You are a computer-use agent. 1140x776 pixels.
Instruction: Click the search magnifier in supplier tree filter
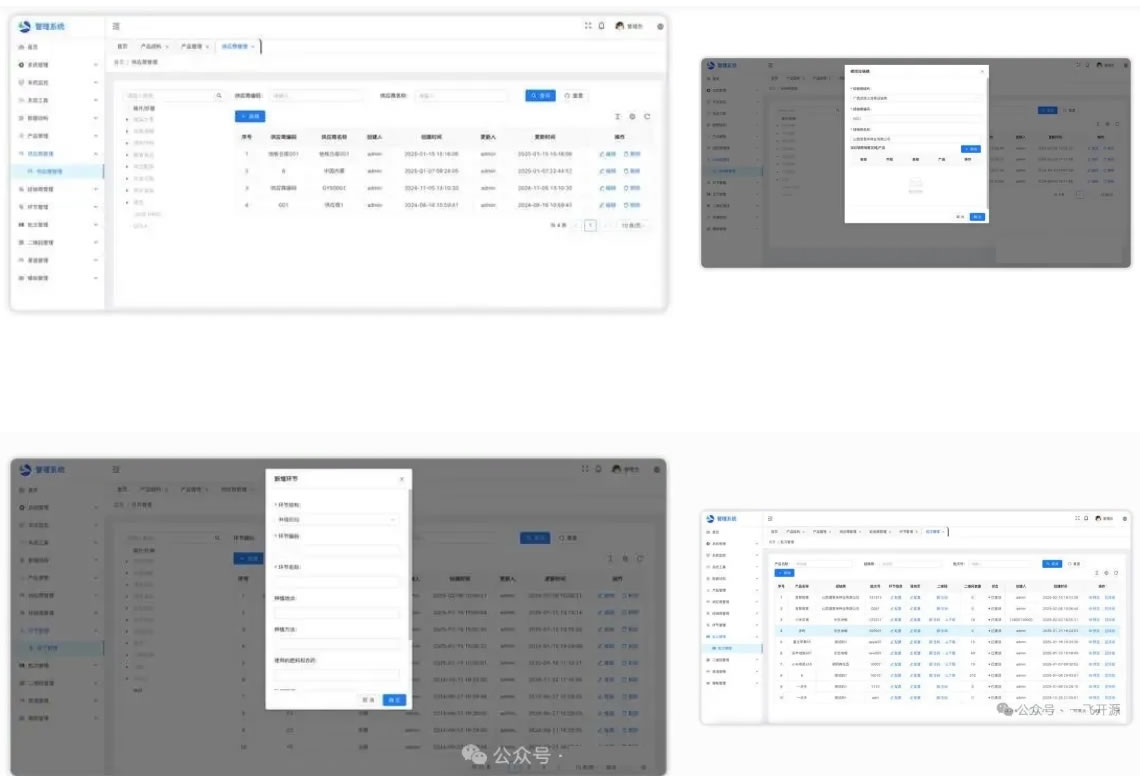coord(219,96)
